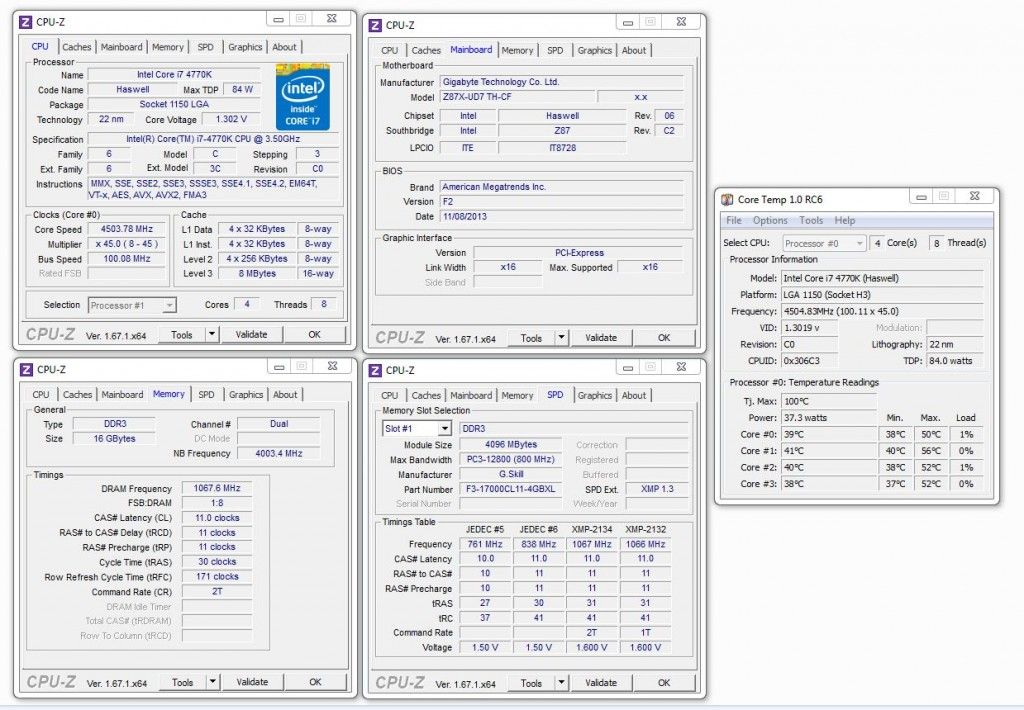Switch to SPD tab in the Processor window
1024x710 pixels.
(205, 47)
